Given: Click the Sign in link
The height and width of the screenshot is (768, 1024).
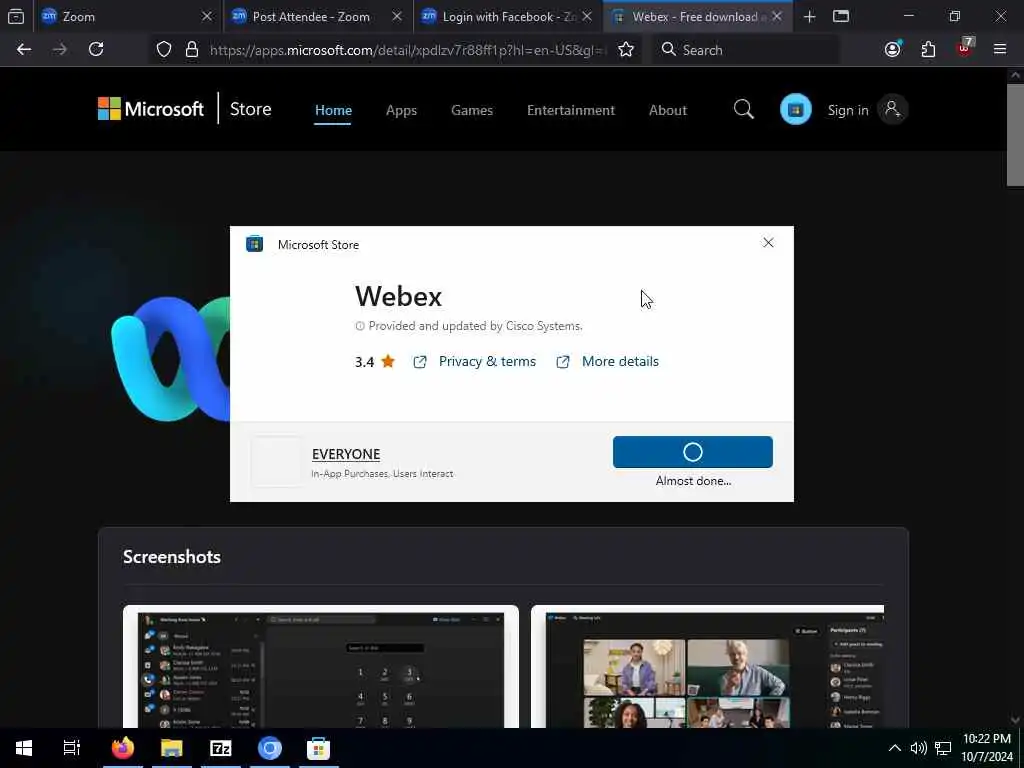Looking at the screenshot, I should [x=848, y=110].
